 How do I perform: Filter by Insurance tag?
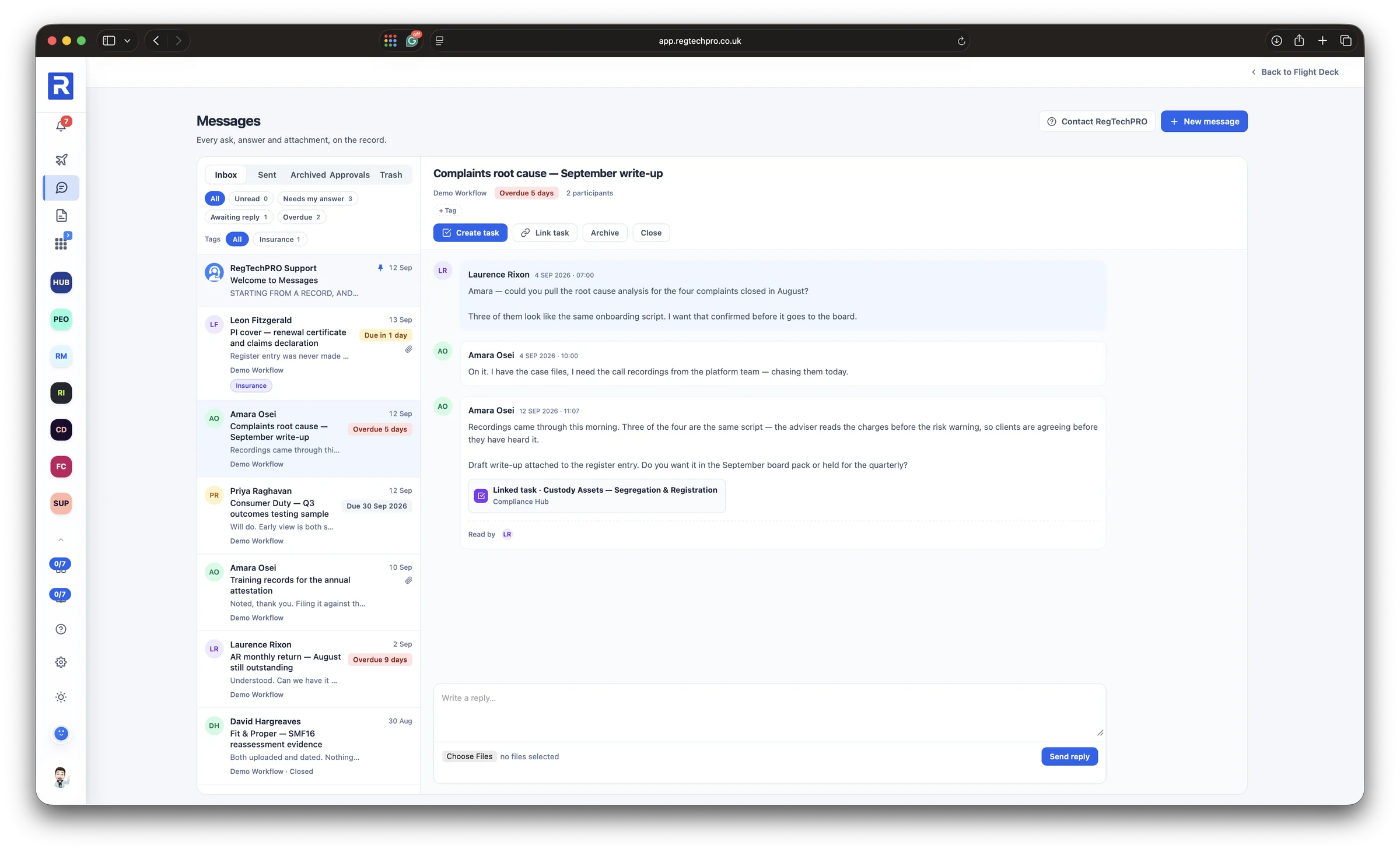pyautogui.click(x=279, y=239)
